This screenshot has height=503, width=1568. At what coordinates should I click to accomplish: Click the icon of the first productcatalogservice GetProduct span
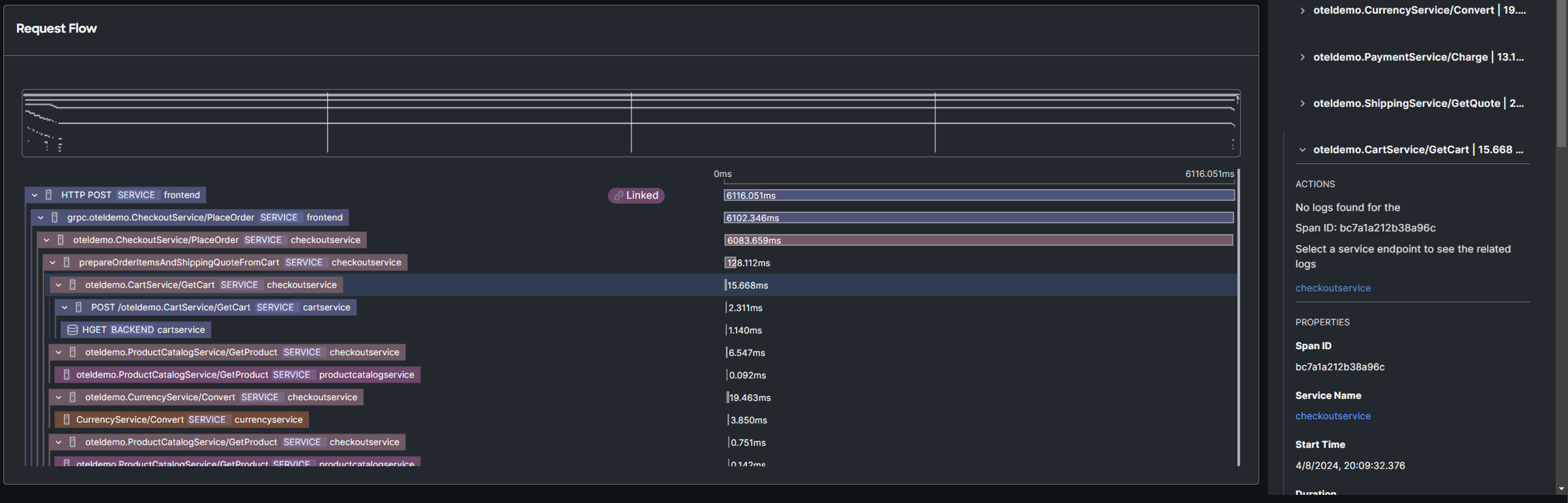[66, 375]
